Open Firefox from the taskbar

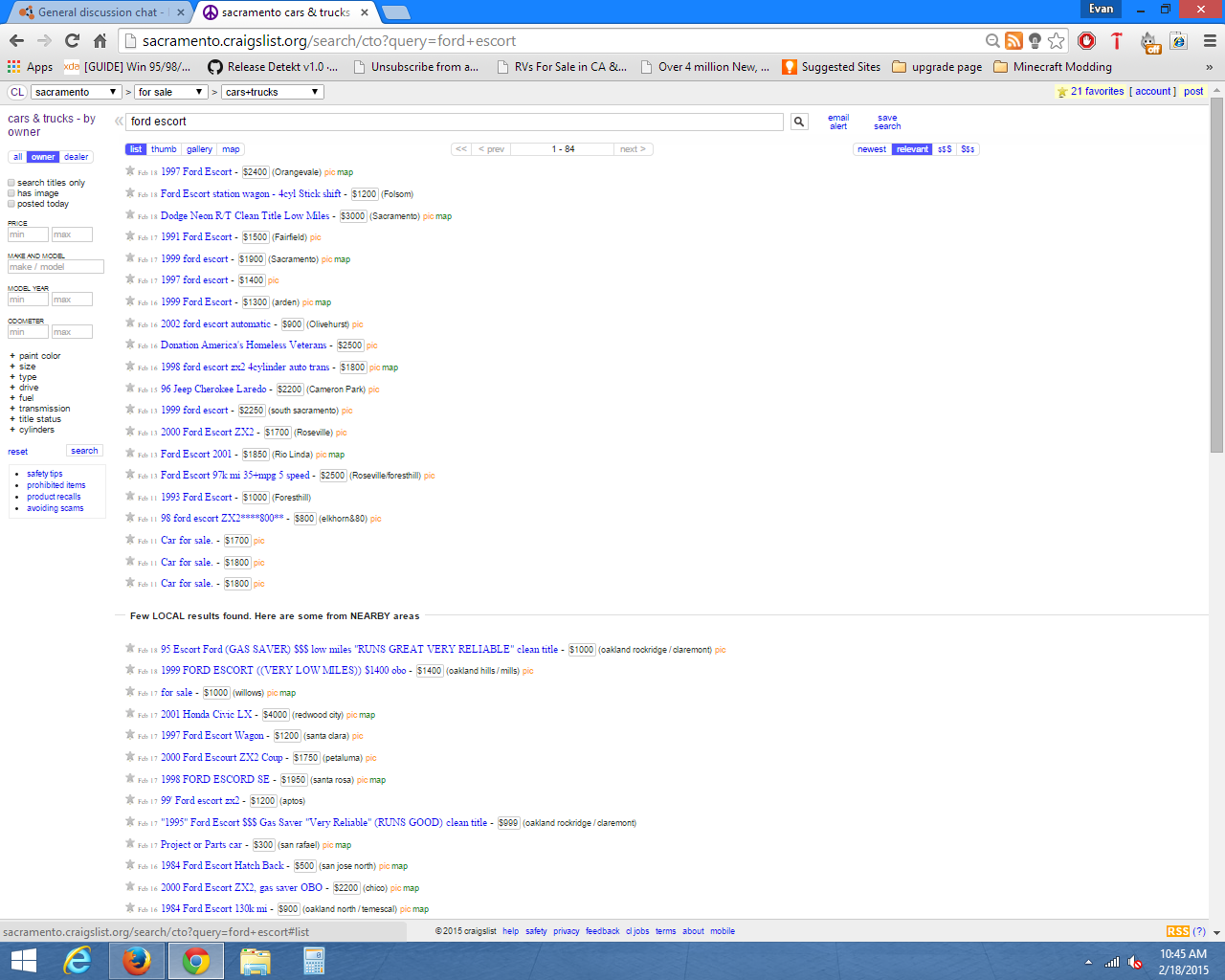coord(136,961)
